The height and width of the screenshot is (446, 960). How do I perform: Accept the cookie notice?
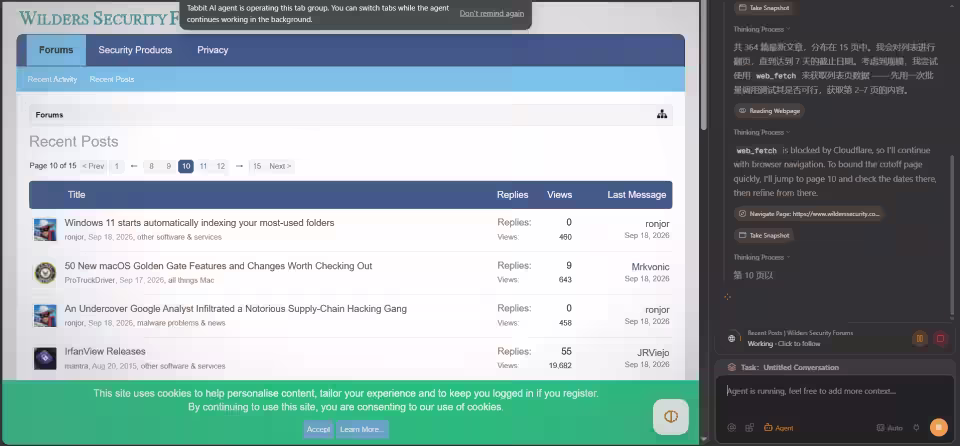point(318,429)
